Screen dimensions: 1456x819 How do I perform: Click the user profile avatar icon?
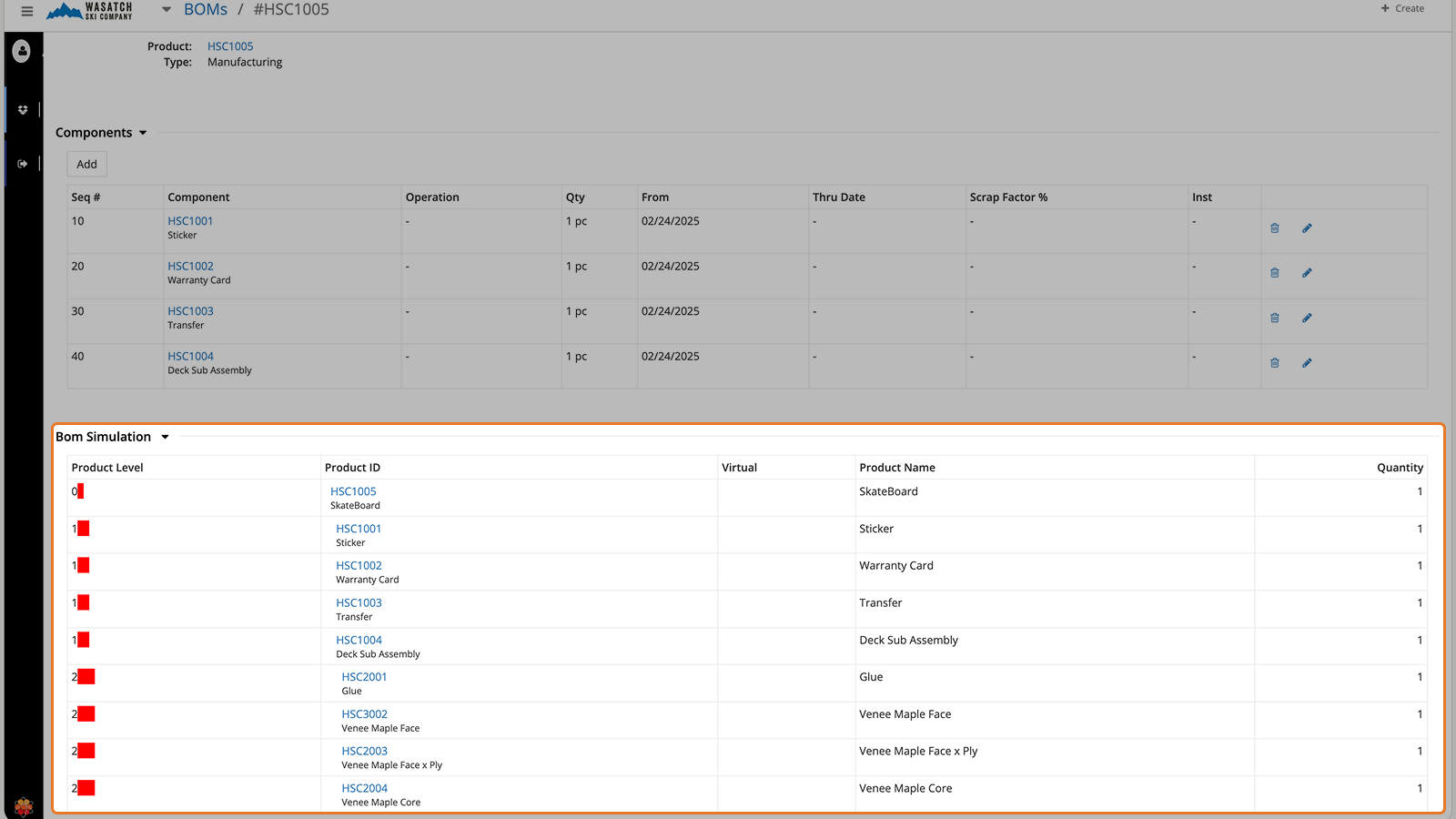pyautogui.click(x=22, y=52)
